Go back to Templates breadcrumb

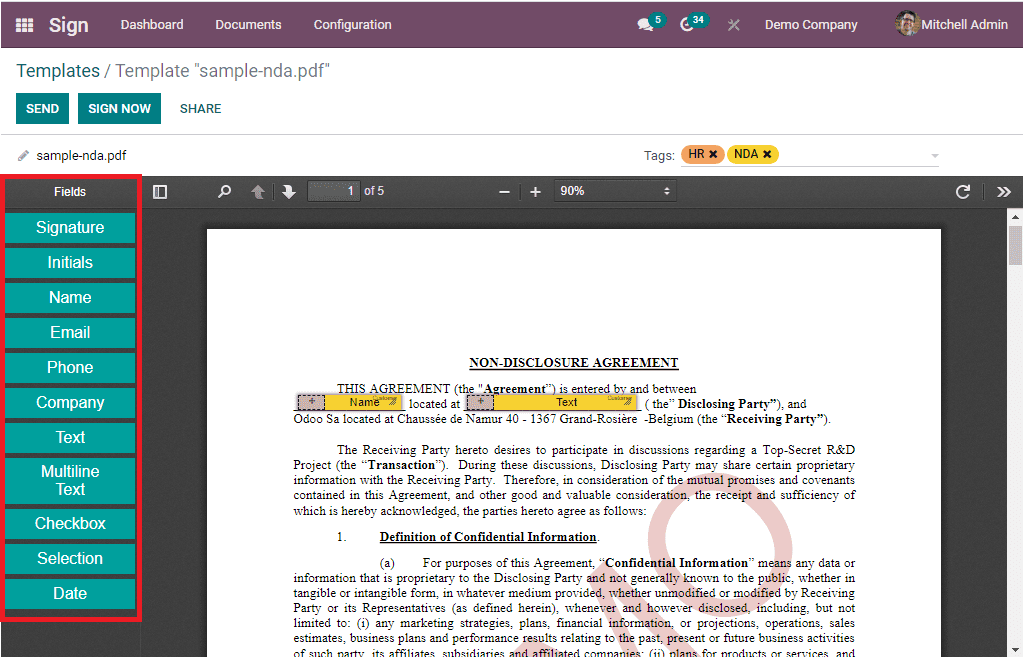(58, 70)
